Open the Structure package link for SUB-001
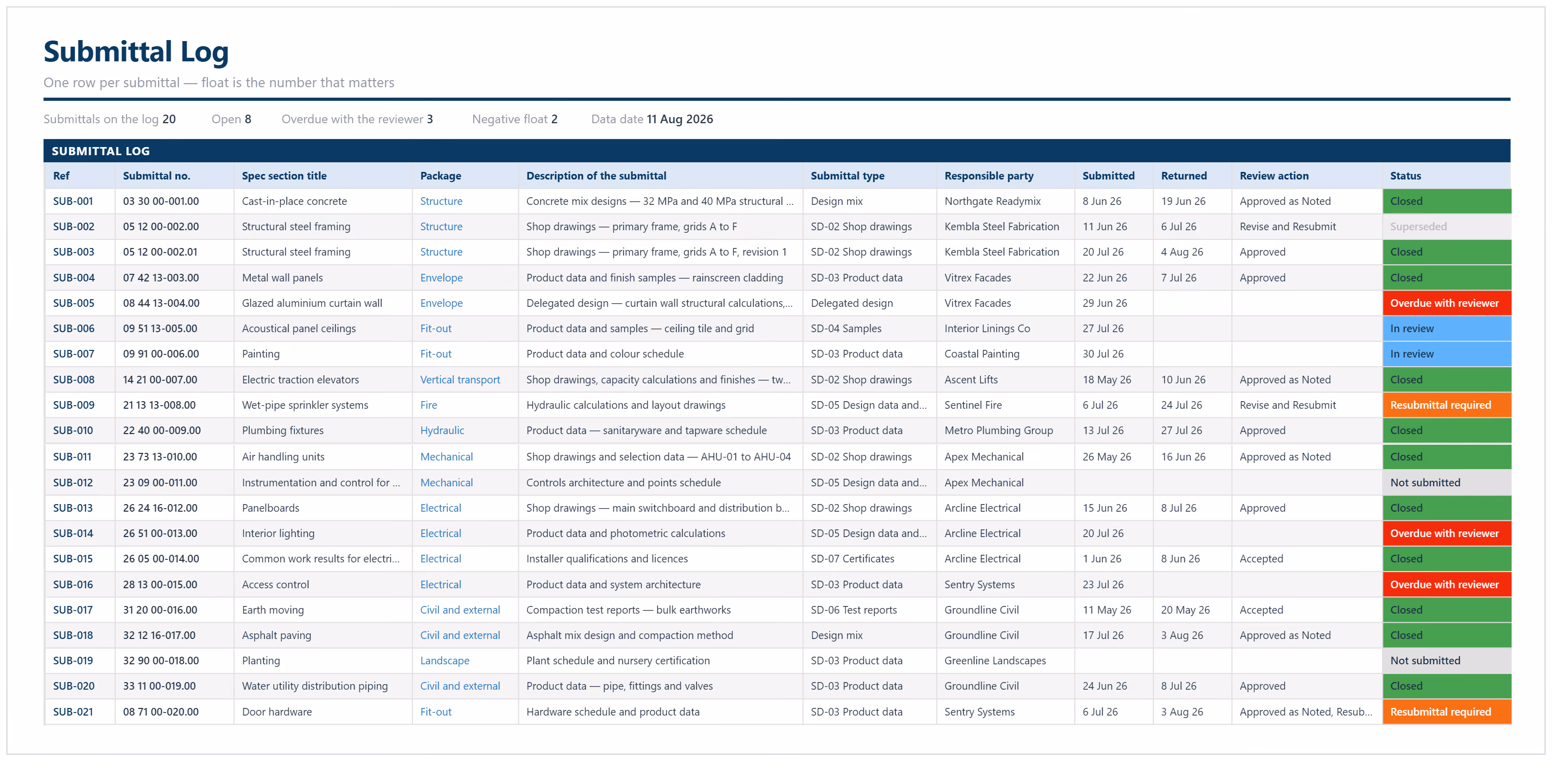The width and height of the screenshot is (1552, 784). [441, 201]
